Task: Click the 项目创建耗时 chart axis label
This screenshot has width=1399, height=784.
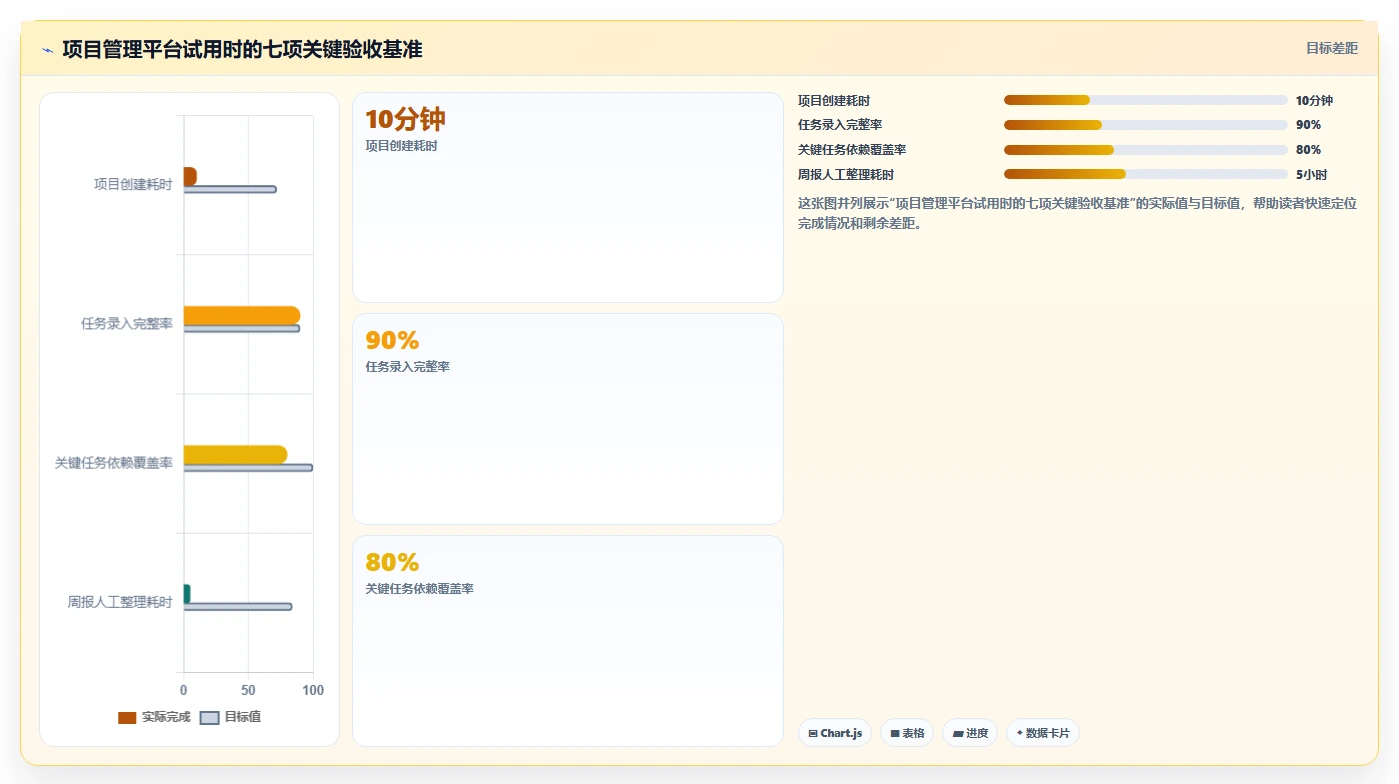Action: 133,185
